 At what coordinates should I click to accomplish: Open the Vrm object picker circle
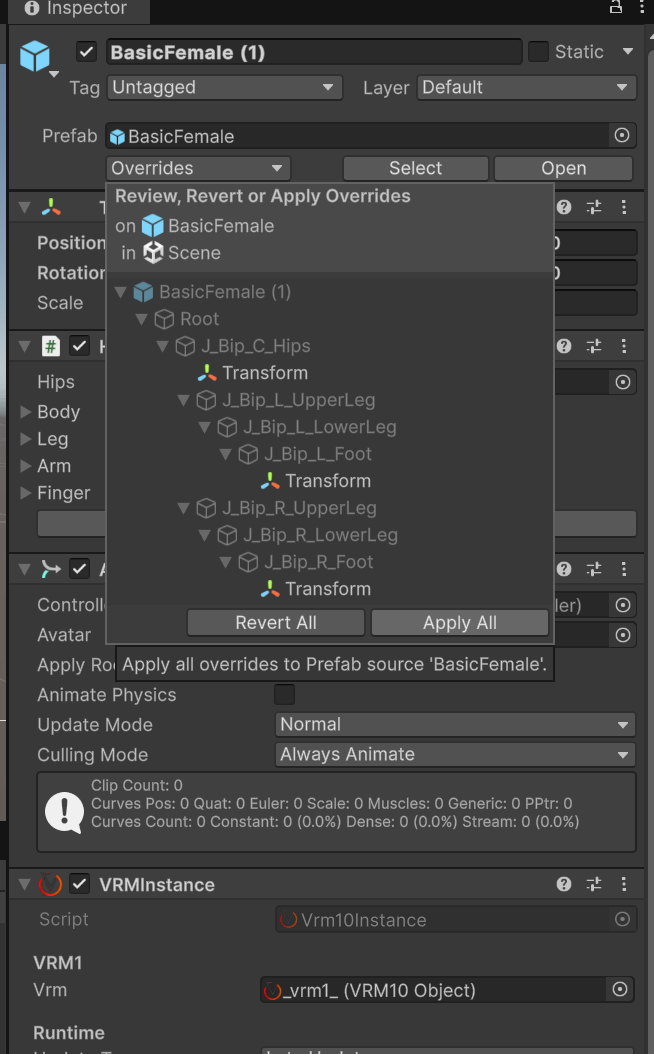tap(620, 989)
